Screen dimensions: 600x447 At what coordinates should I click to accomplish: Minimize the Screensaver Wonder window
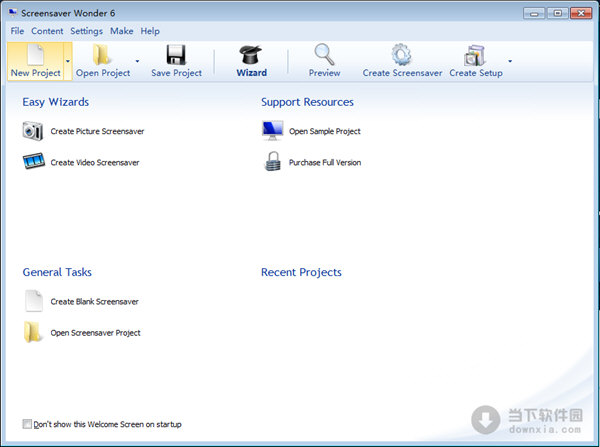(534, 14)
